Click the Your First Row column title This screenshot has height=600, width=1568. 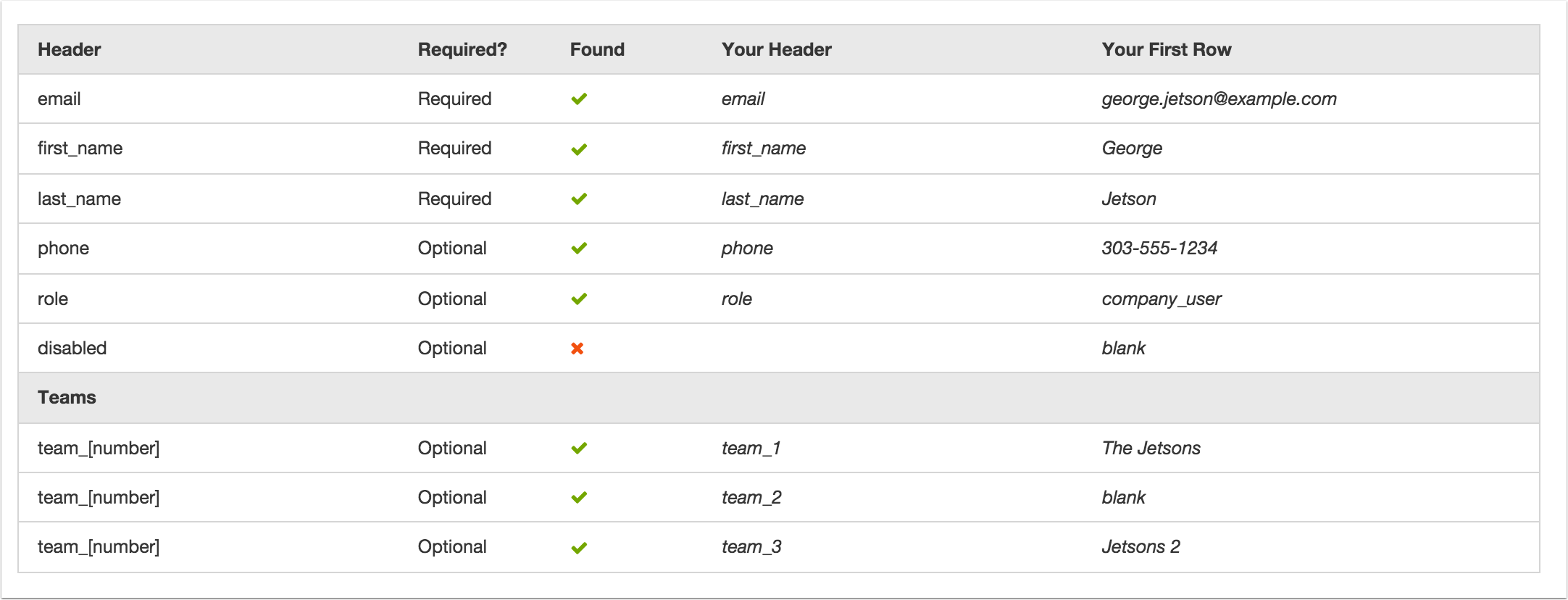[1167, 49]
